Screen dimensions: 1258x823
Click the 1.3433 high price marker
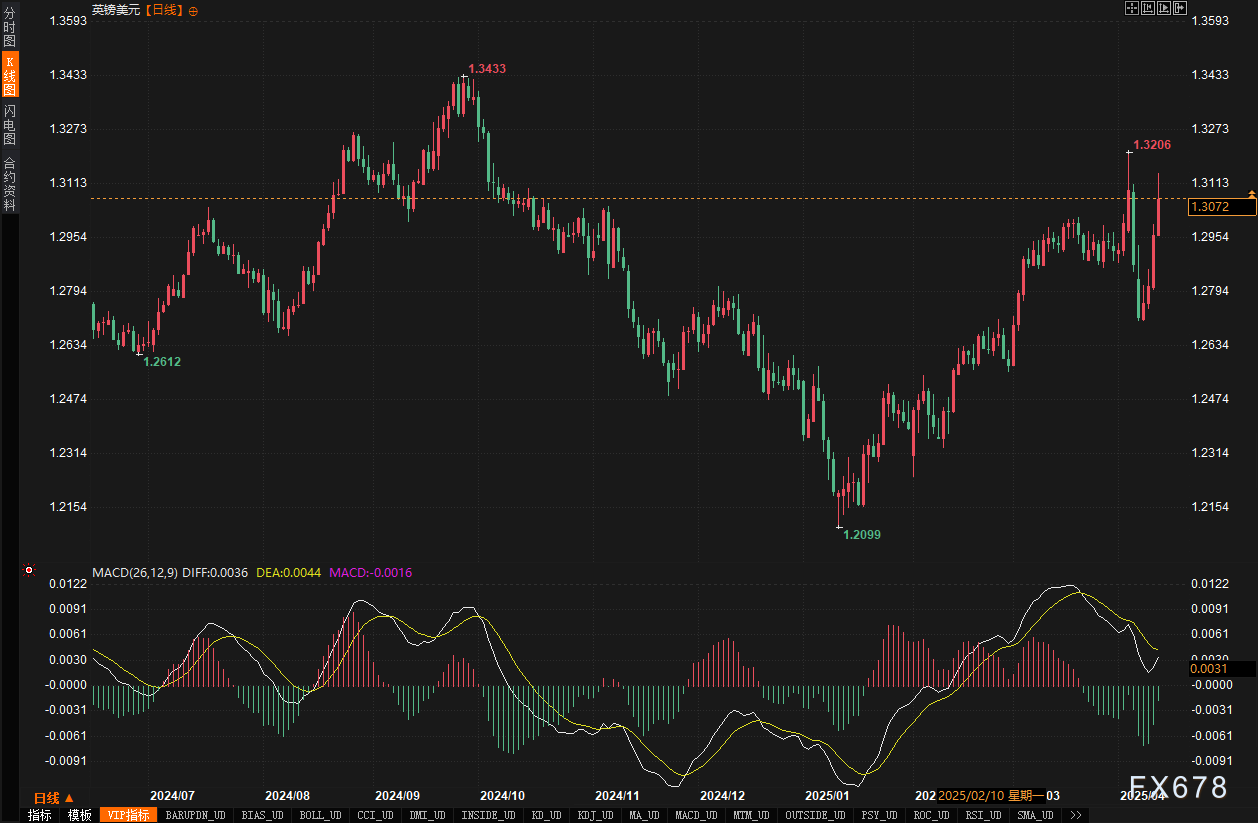pyautogui.click(x=487, y=69)
